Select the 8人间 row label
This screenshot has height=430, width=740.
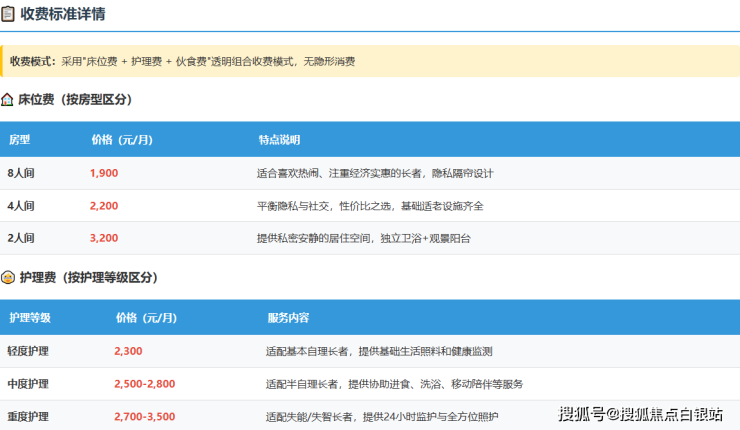pyautogui.click(x=21, y=173)
